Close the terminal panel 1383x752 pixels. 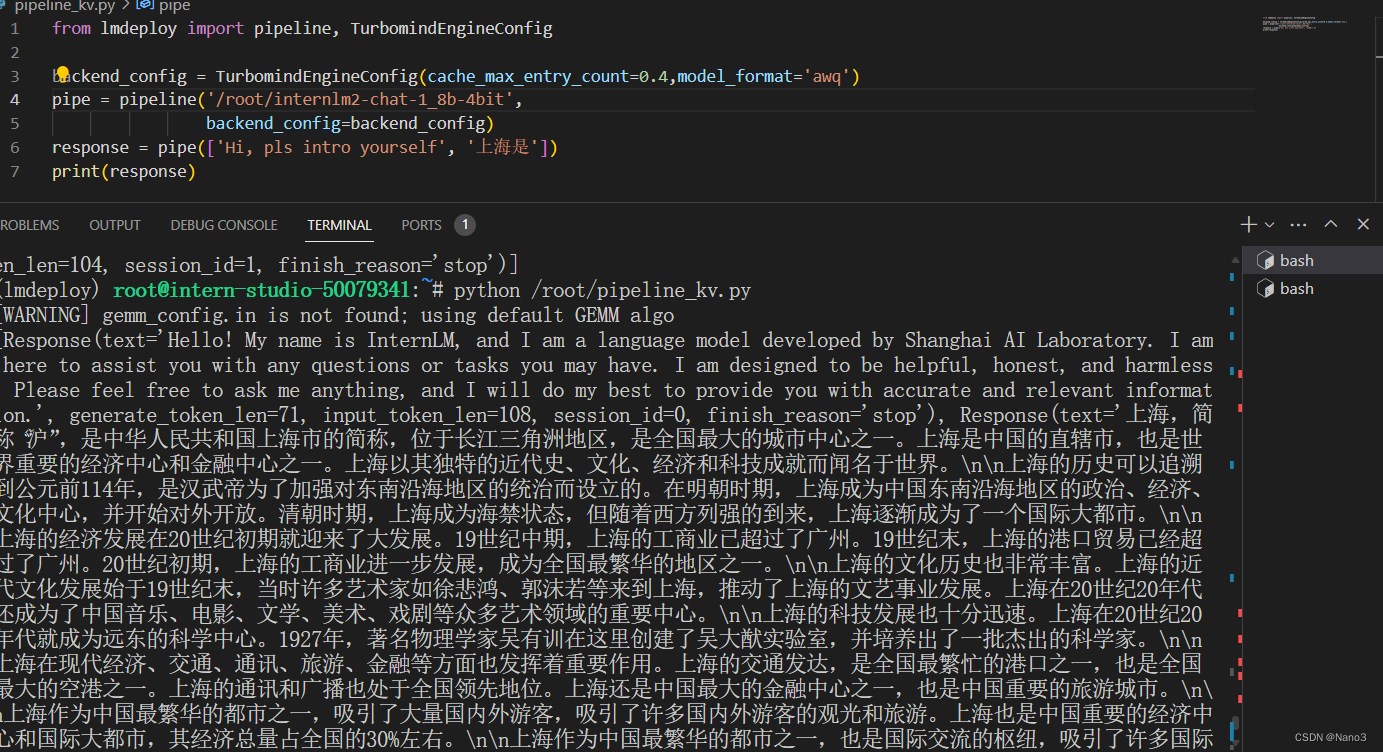tap(1363, 225)
